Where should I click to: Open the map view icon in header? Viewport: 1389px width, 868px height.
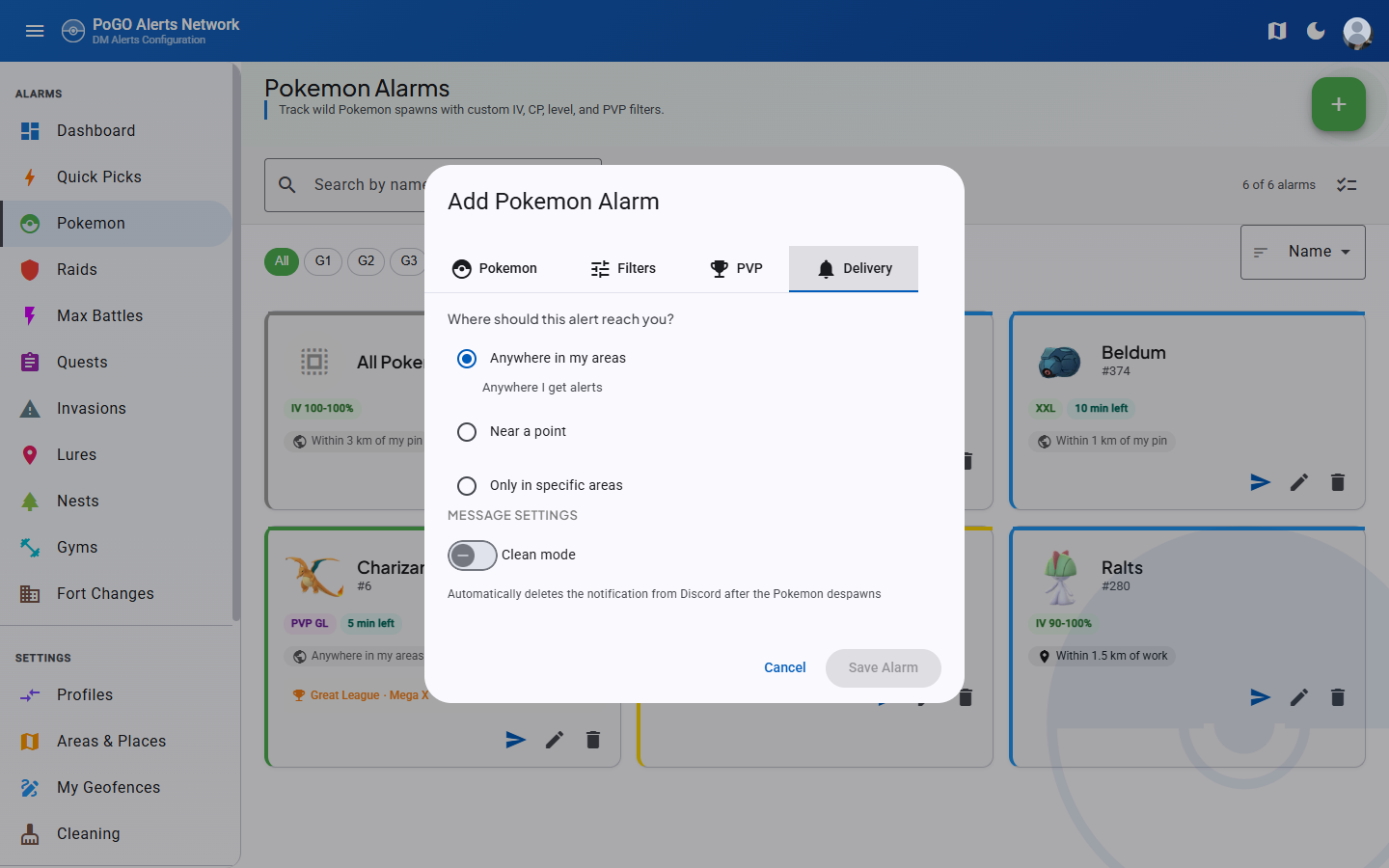click(1277, 31)
